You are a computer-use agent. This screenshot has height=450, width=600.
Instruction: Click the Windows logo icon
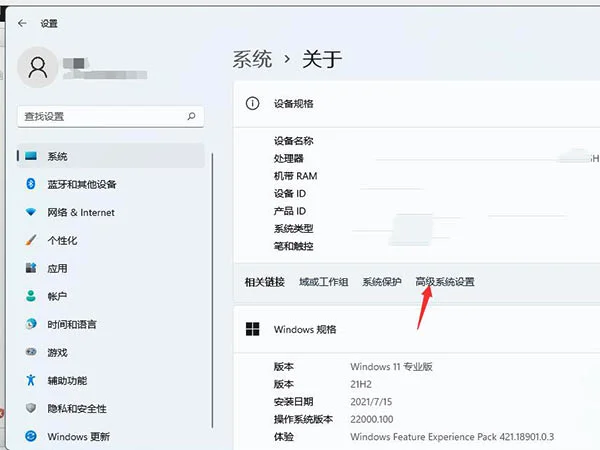tap(253, 329)
